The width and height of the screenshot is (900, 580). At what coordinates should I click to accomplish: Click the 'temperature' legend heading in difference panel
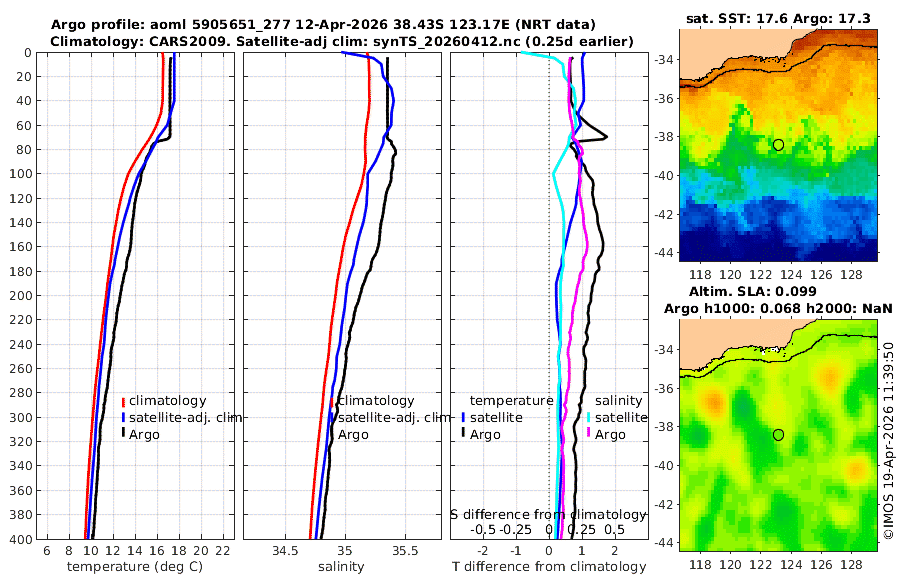(x=511, y=400)
